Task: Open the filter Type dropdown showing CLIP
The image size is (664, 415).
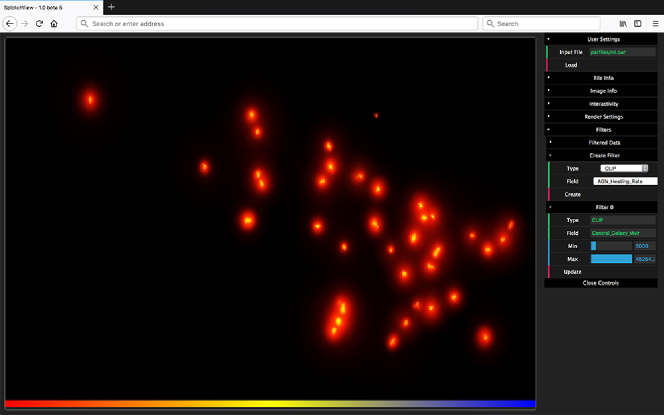Action: pyautogui.click(x=624, y=168)
